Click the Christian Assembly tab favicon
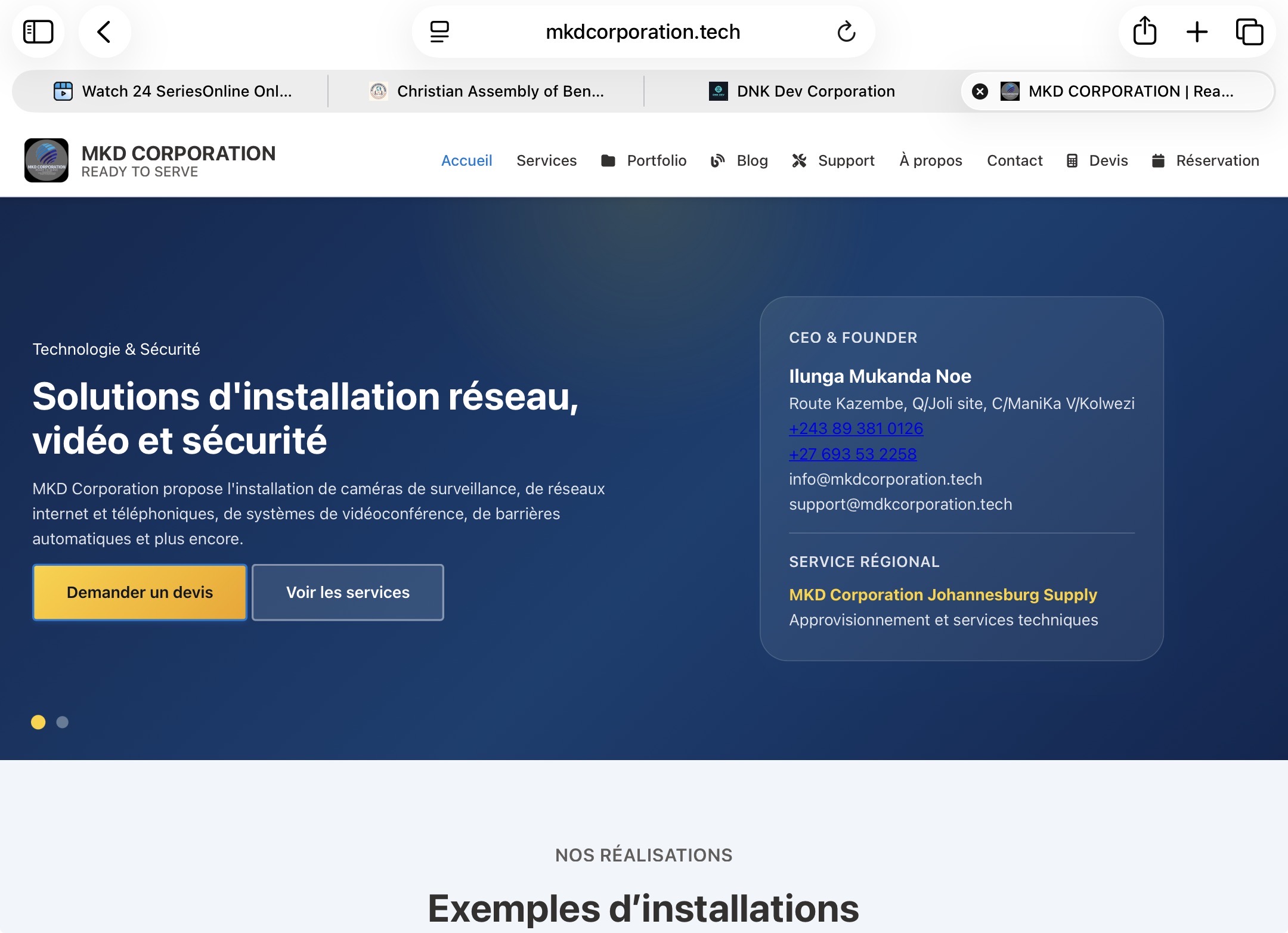 378,91
